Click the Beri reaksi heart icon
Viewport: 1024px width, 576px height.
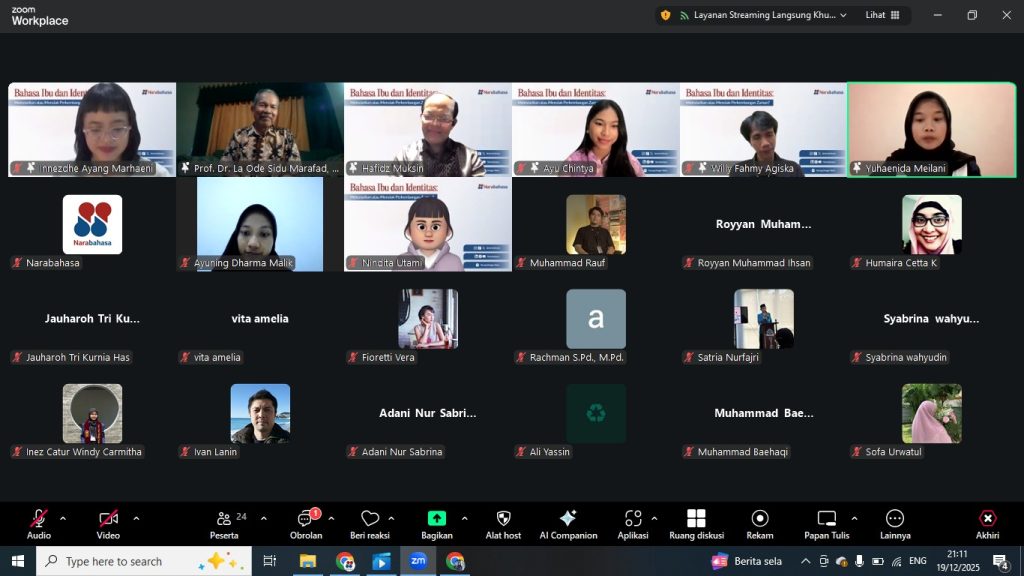coord(369,522)
